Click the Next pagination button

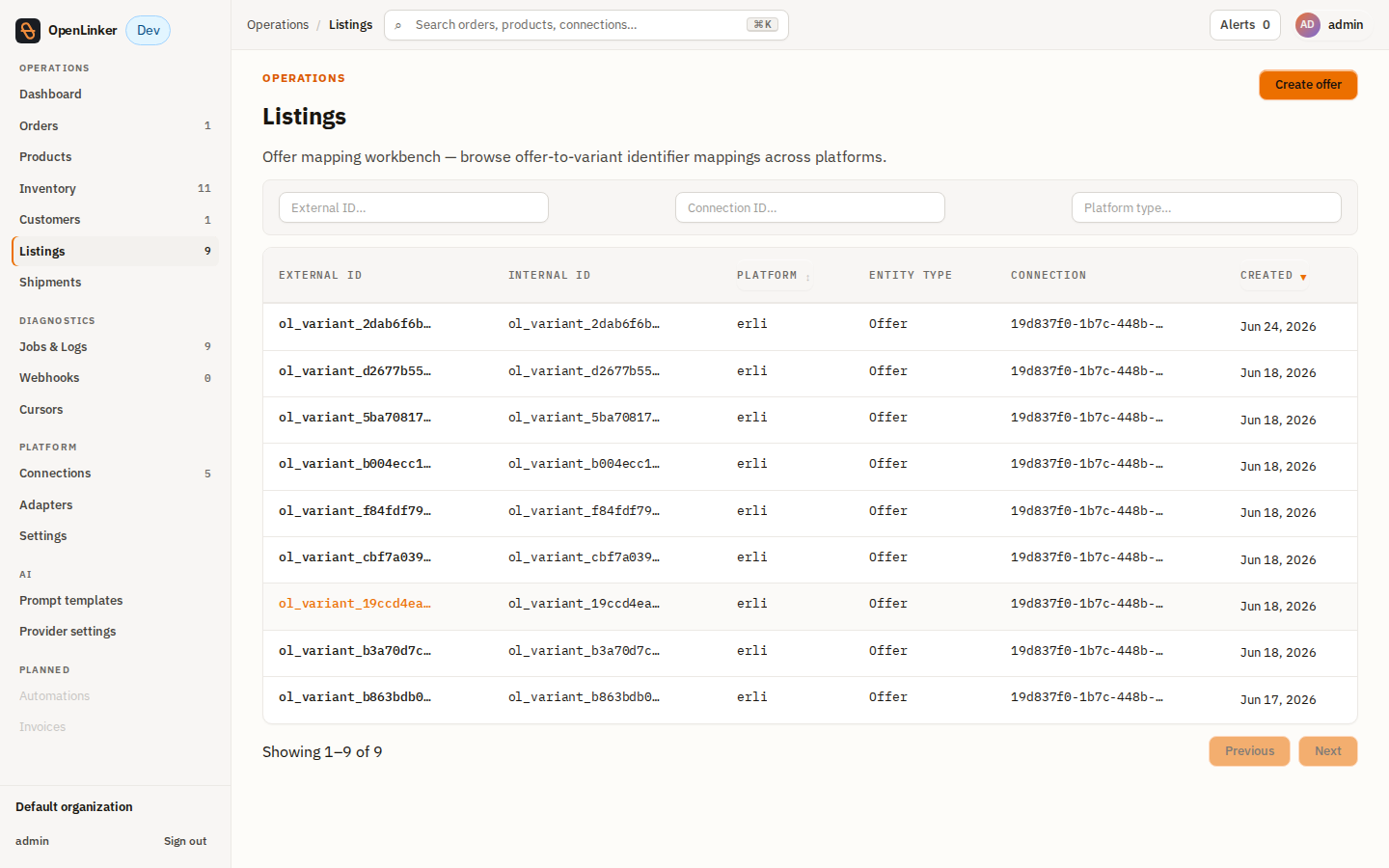[x=1327, y=751]
